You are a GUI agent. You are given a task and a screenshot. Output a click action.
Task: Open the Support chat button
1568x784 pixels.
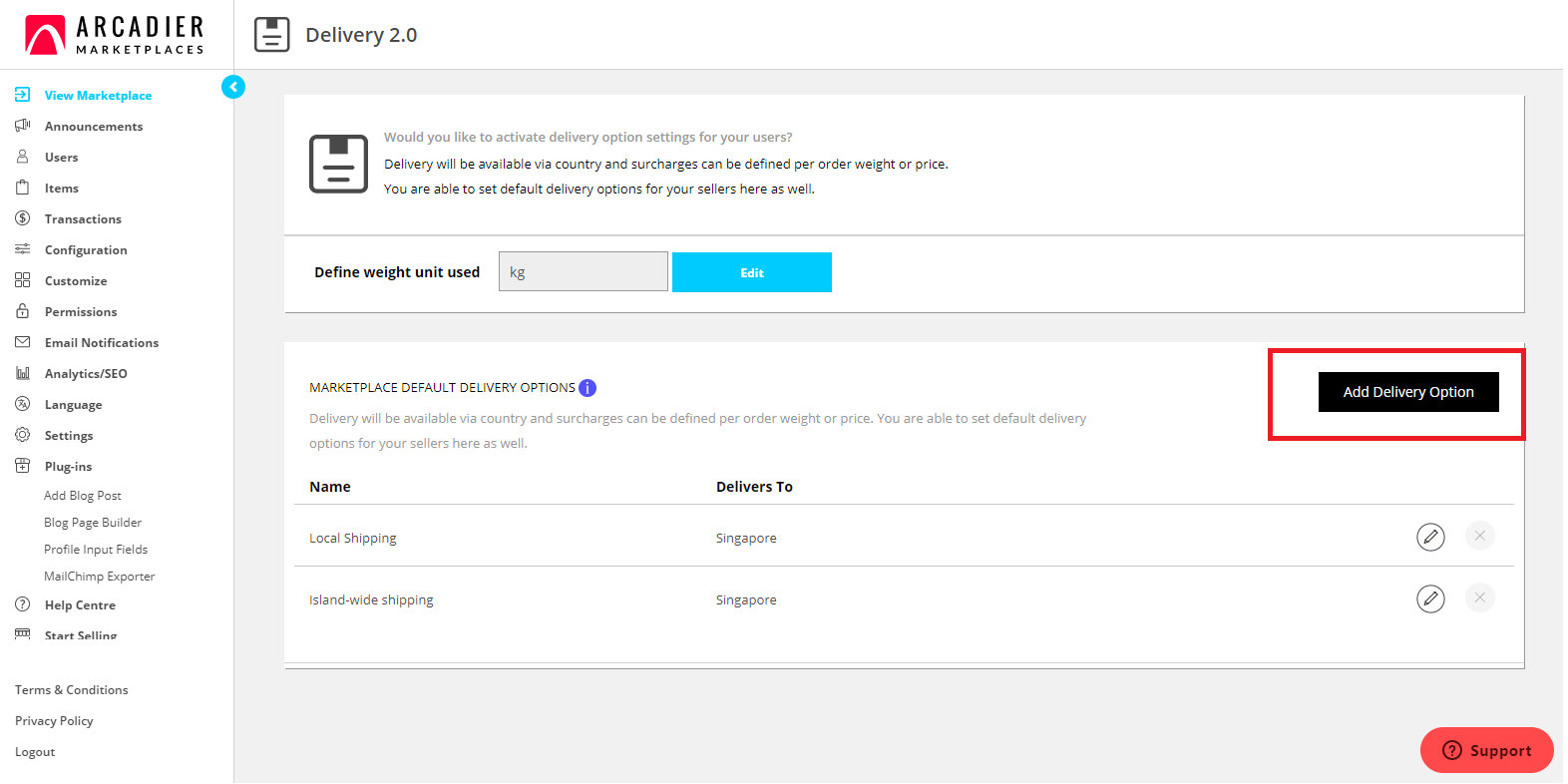click(1486, 750)
